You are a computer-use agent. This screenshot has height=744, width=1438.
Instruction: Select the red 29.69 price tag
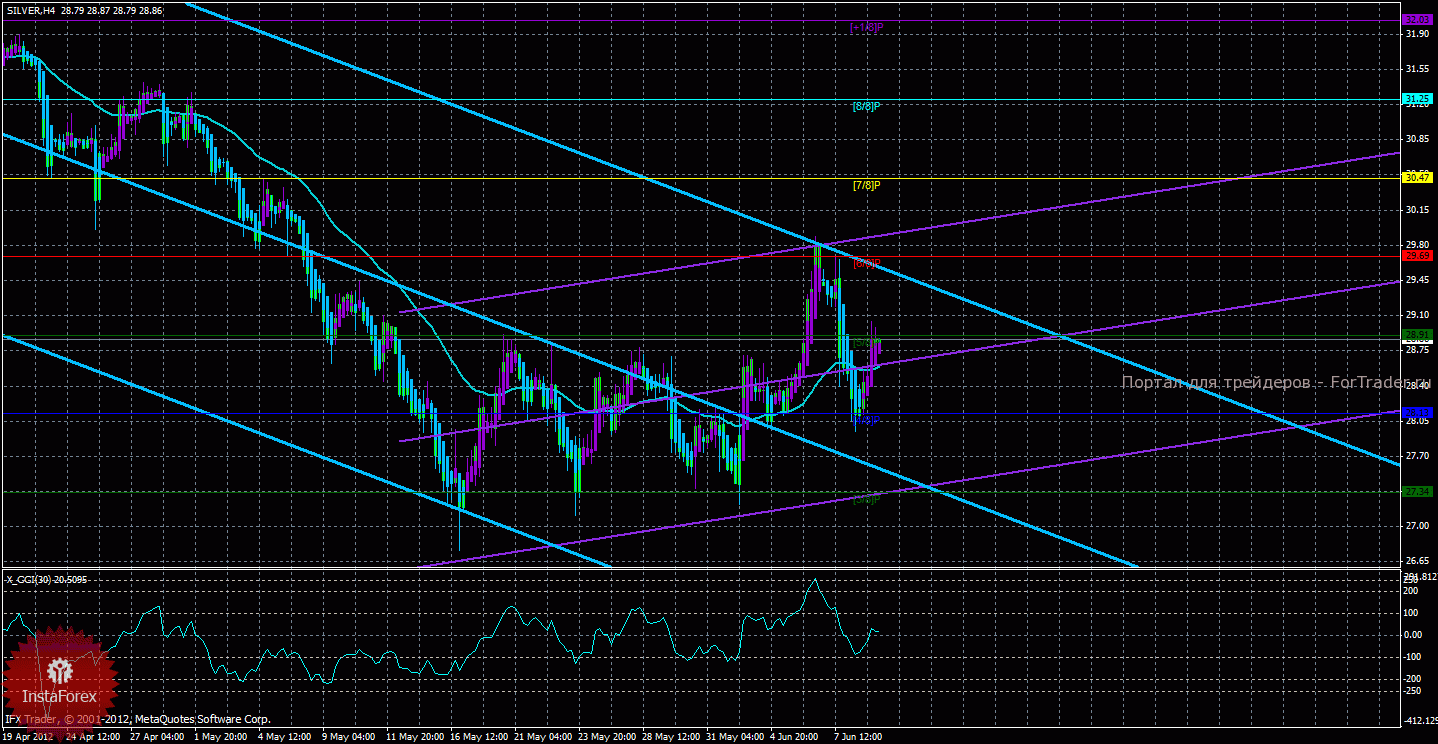[x=1416, y=256]
